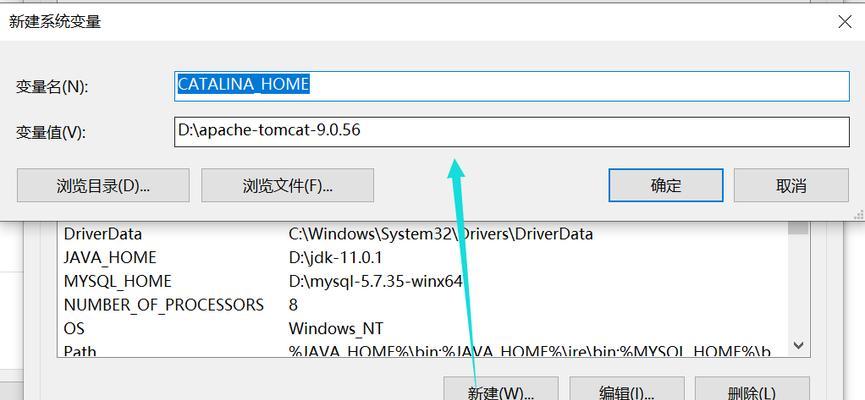Click 编辑(I)... in the system variables window
The width and height of the screenshot is (865, 400).
coord(627,389)
